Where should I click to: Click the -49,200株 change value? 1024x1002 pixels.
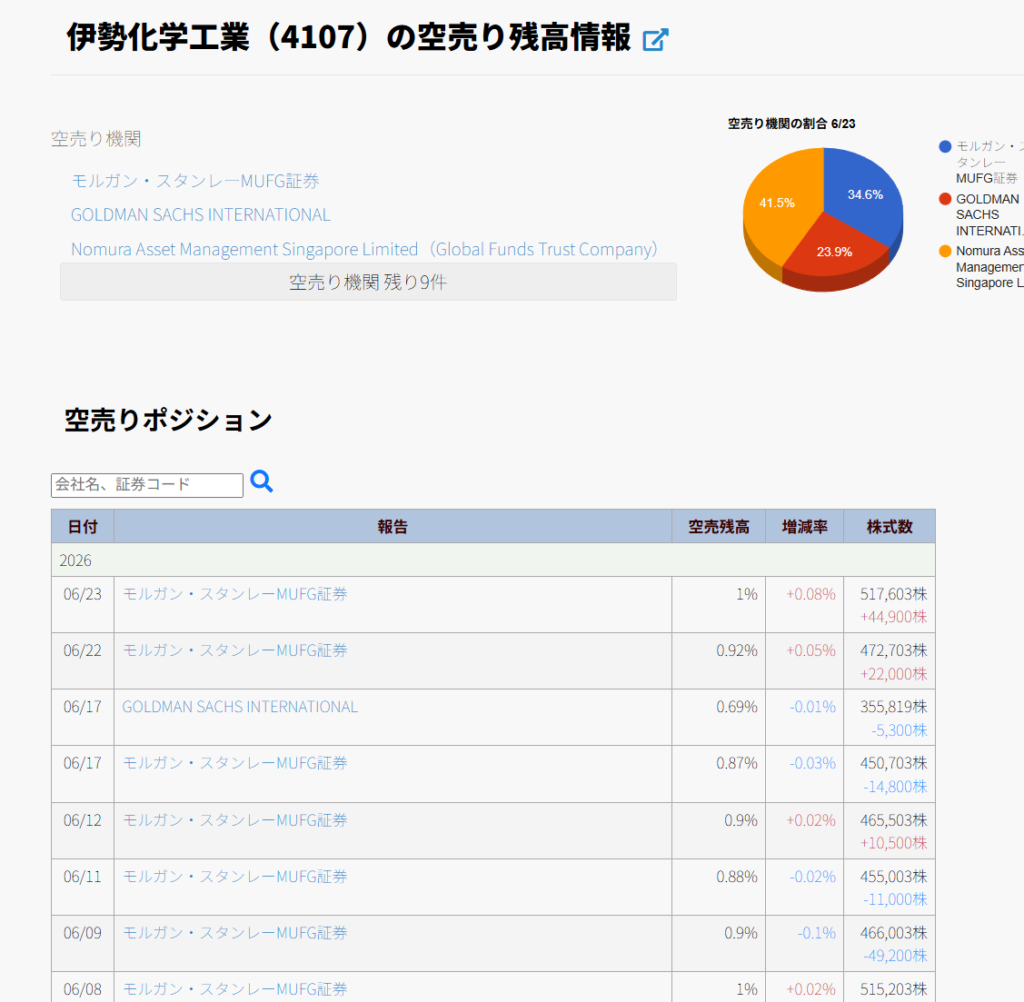895,956
